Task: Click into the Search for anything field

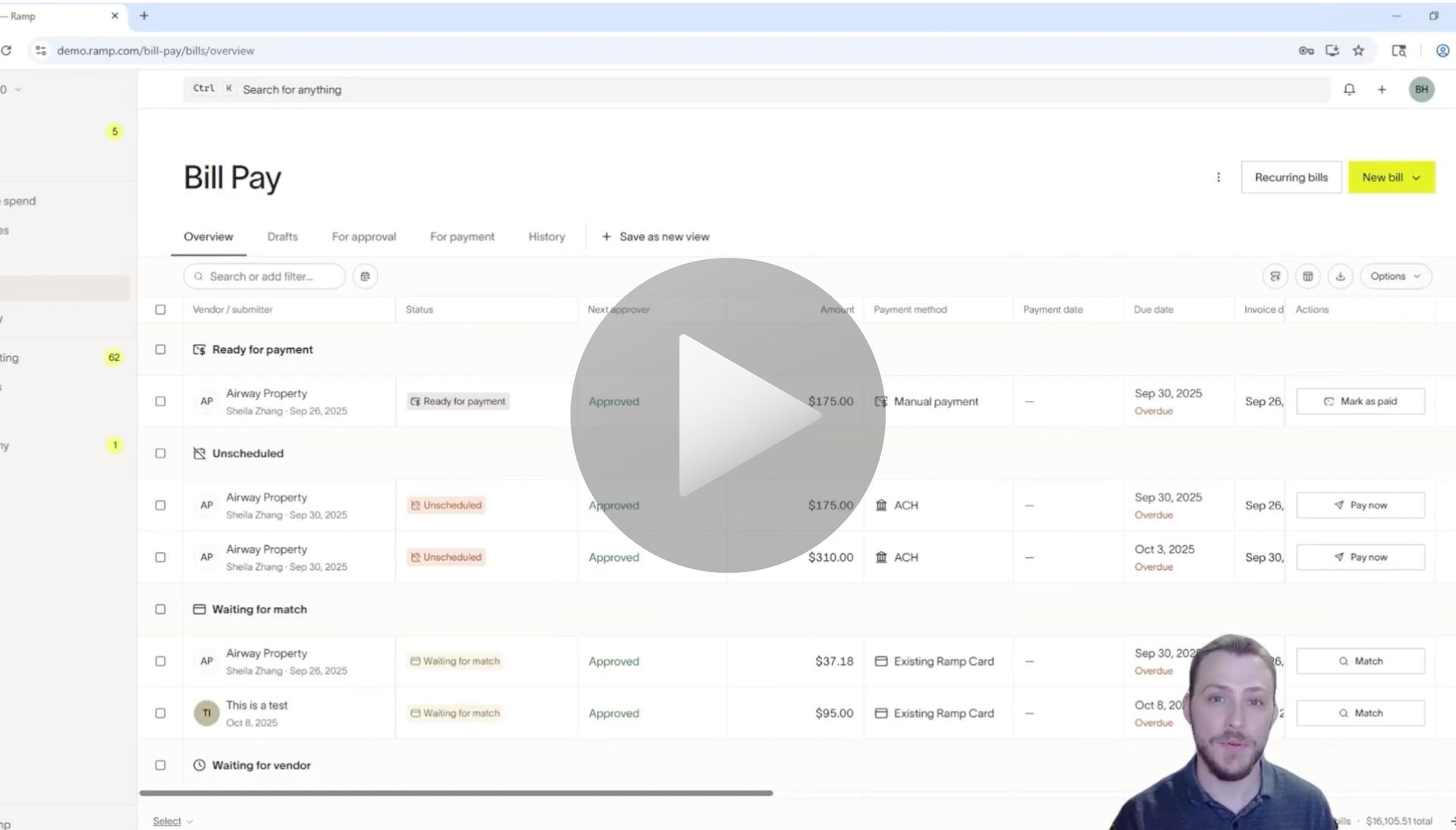Action: pyautogui.click(x=455, y=89)
